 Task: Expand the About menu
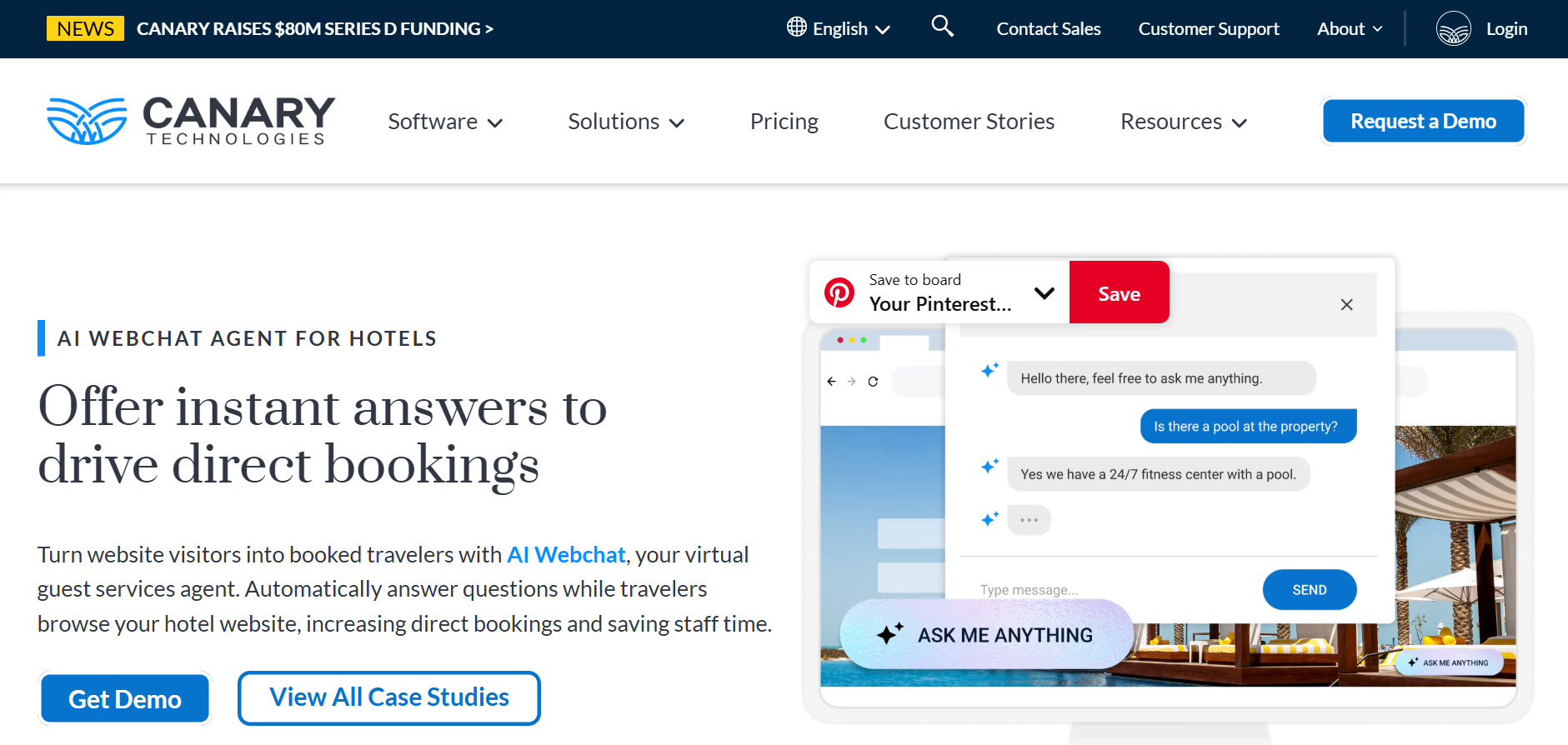(x=1350, y=29)
